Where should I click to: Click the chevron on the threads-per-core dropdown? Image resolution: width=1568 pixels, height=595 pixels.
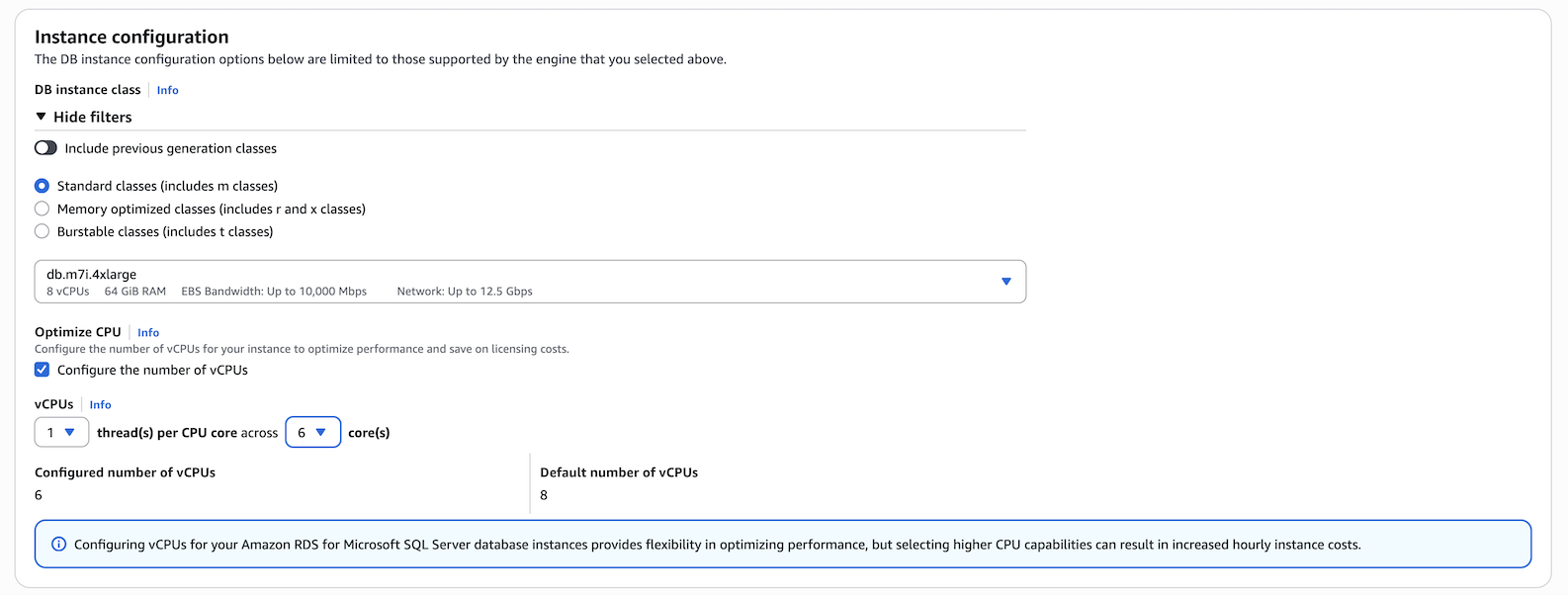(70, 432)
